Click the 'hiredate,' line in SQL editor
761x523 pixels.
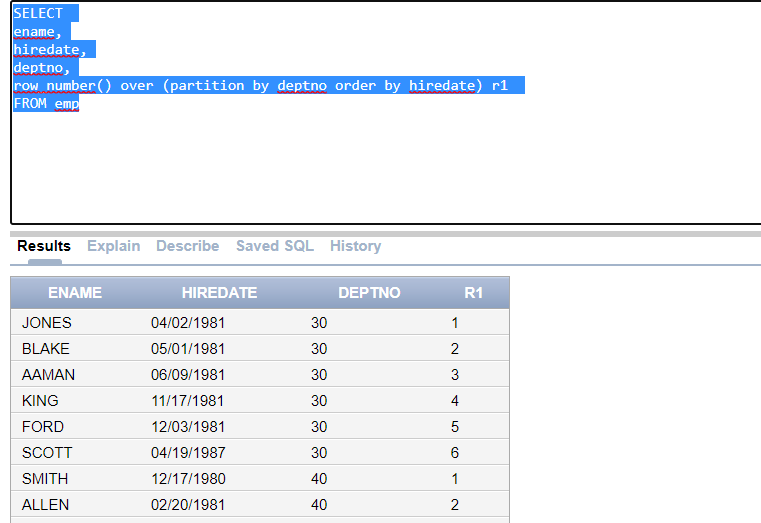click(x=50, y=49)
